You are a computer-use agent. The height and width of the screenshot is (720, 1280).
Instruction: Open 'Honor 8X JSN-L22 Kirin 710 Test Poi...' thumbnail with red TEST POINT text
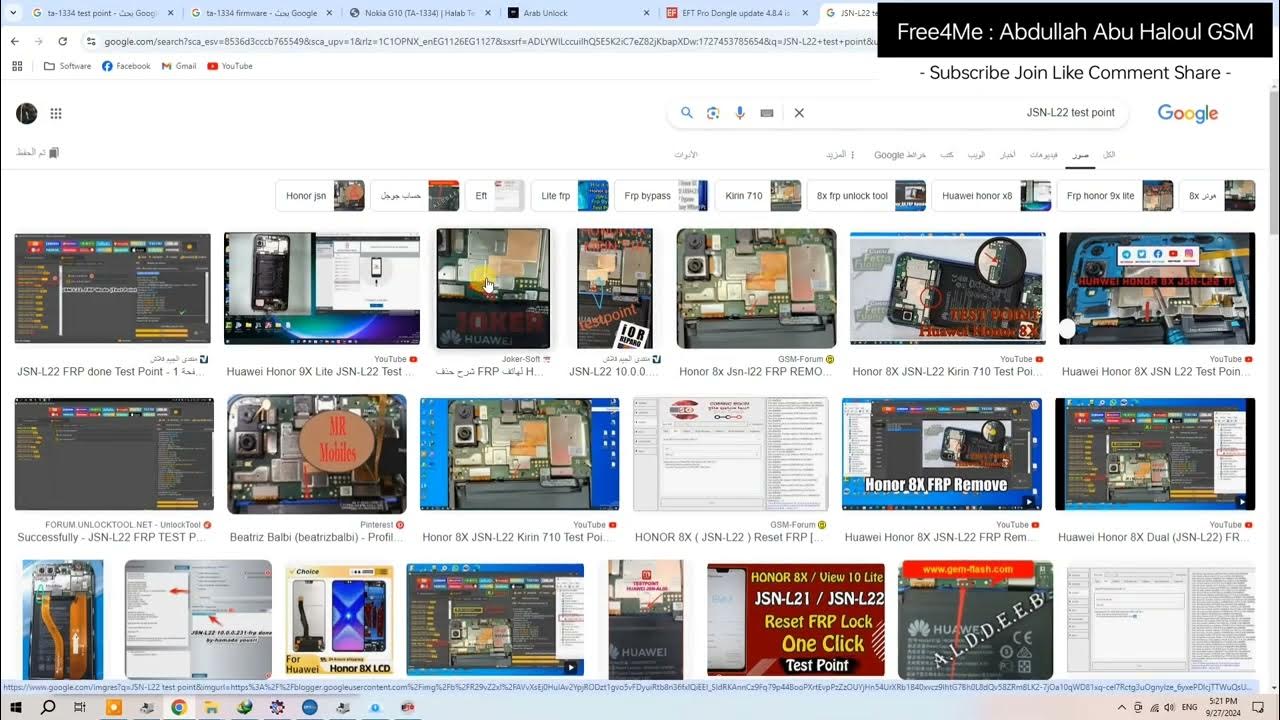point(947,289)
